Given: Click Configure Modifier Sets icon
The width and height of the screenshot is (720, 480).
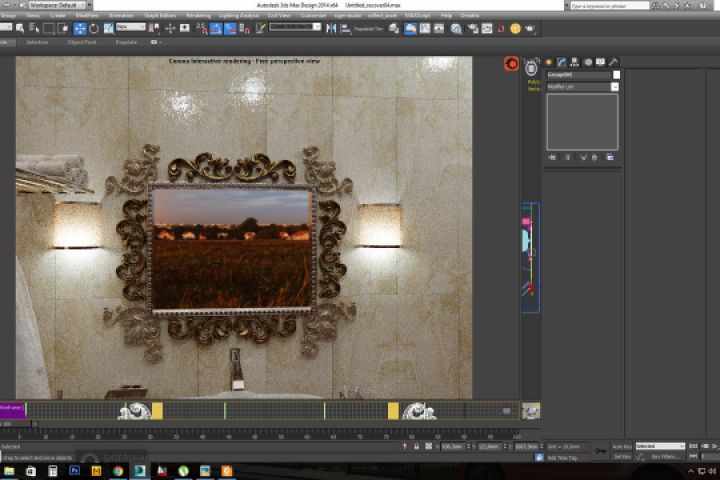Looking at the screenshot, I should [610, 157].
